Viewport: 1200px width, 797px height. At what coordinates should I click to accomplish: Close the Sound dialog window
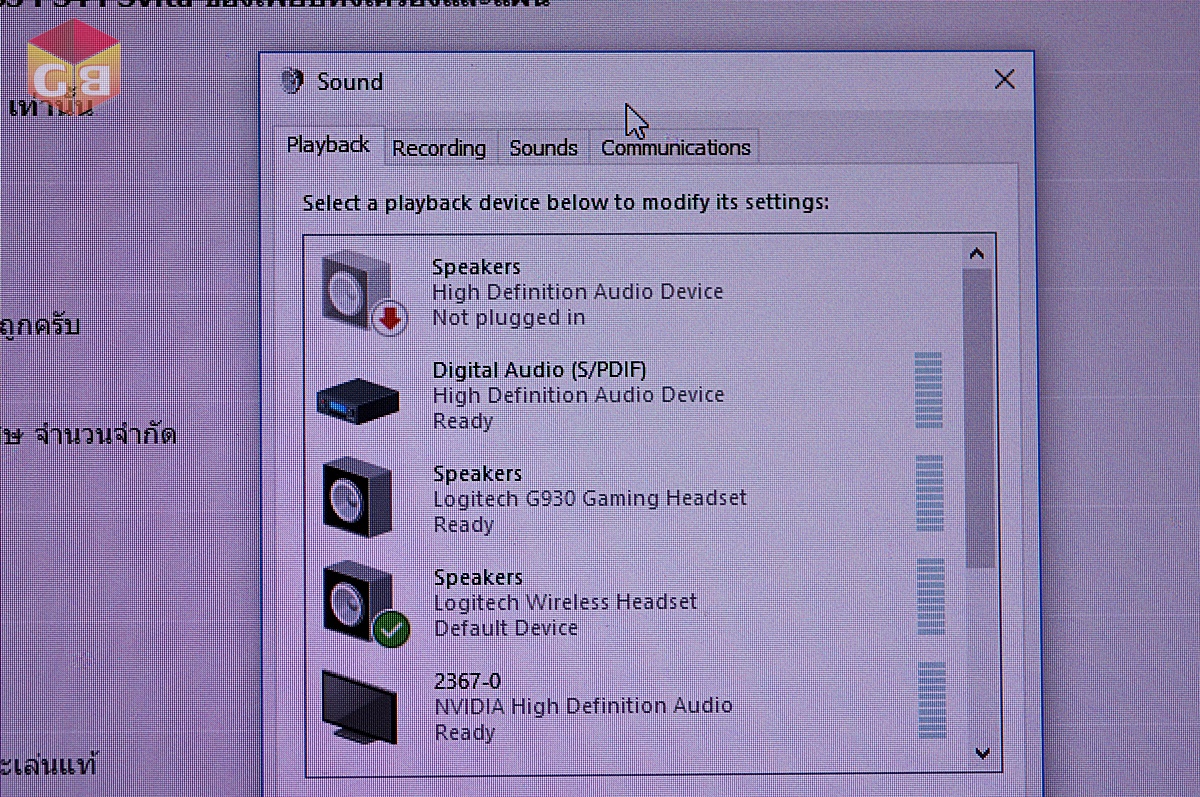point(1004,79)
